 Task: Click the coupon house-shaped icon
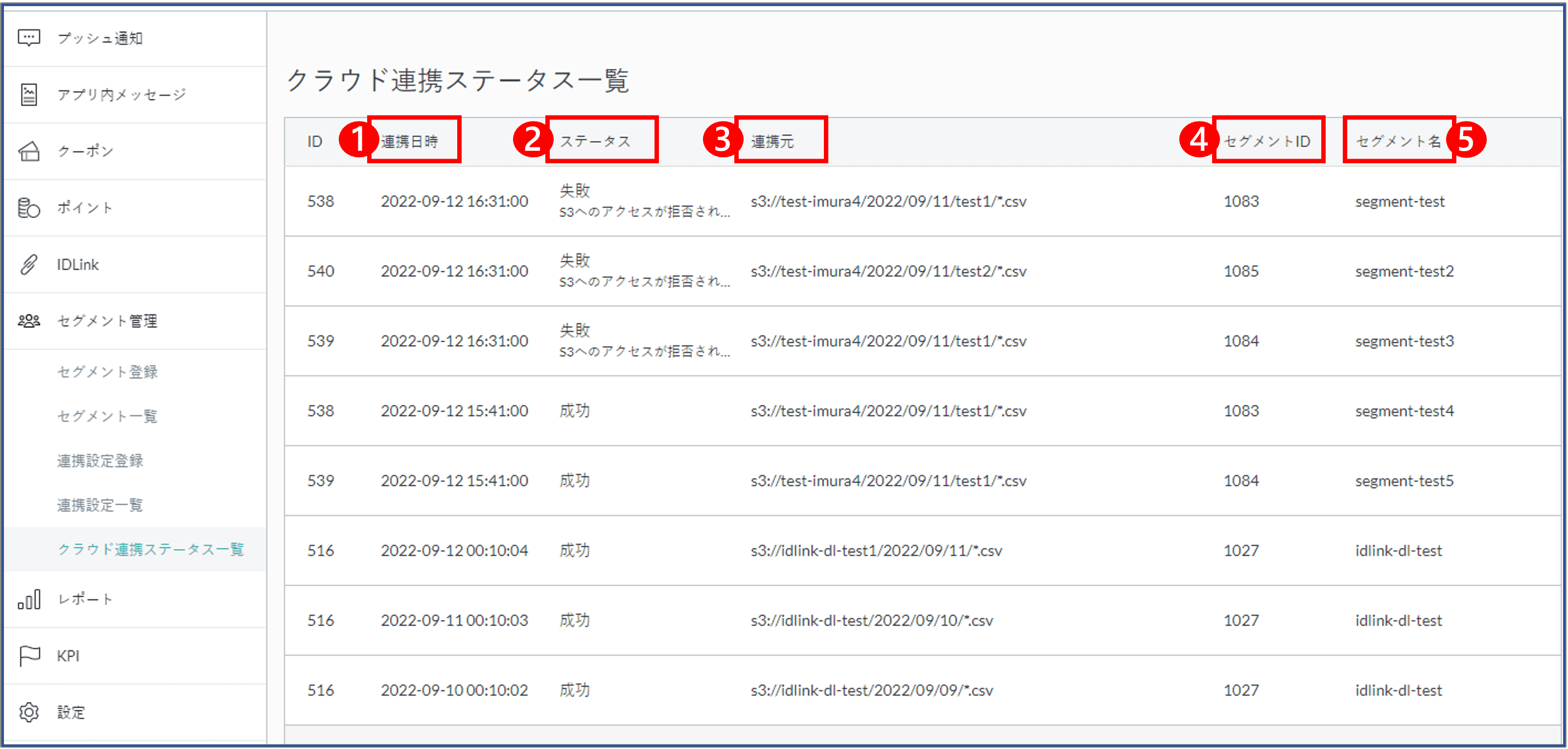[28, 151]
